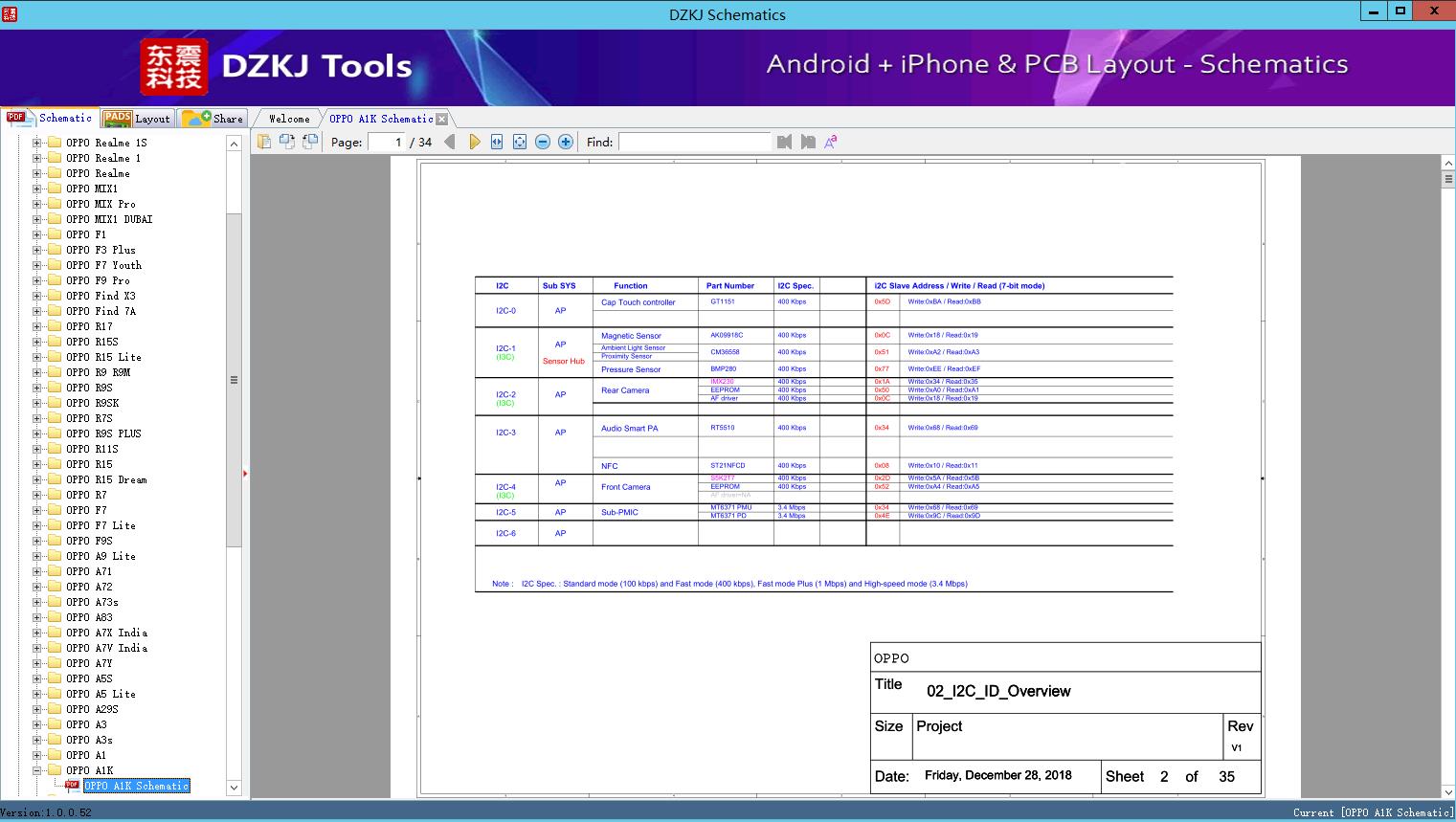Expand the OPPO Find X3 tree node

36,296
